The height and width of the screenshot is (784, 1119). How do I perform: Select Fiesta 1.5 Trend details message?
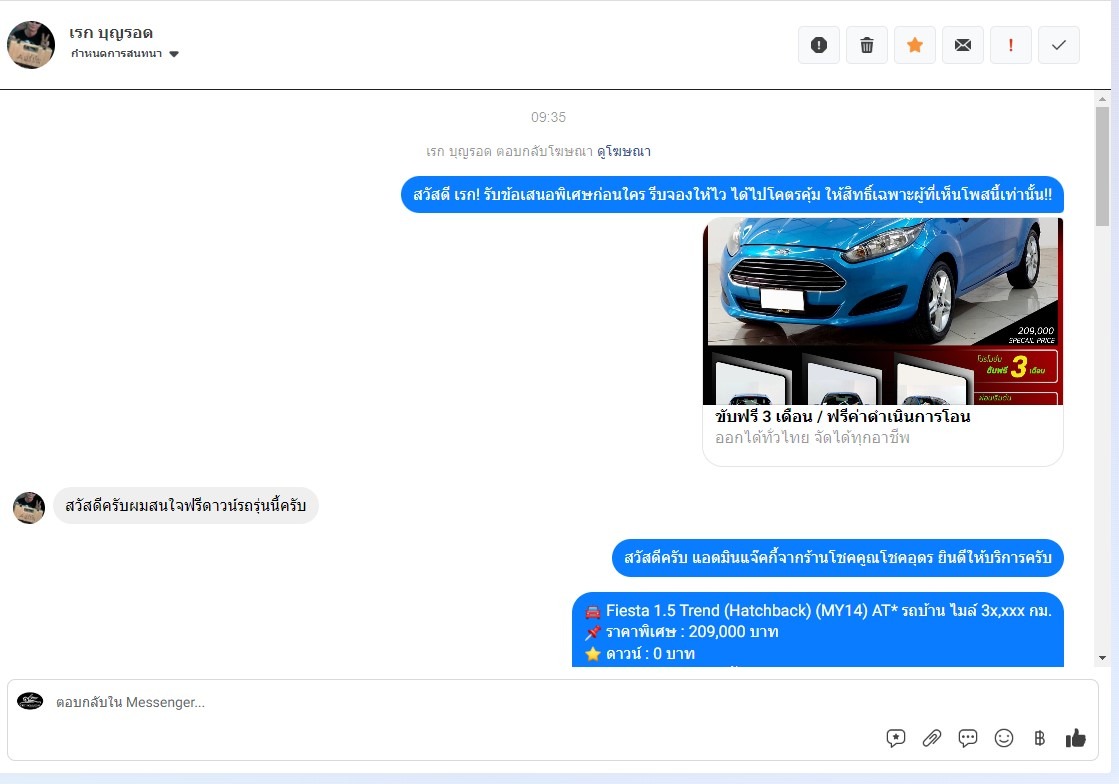(x=818, y=630)
